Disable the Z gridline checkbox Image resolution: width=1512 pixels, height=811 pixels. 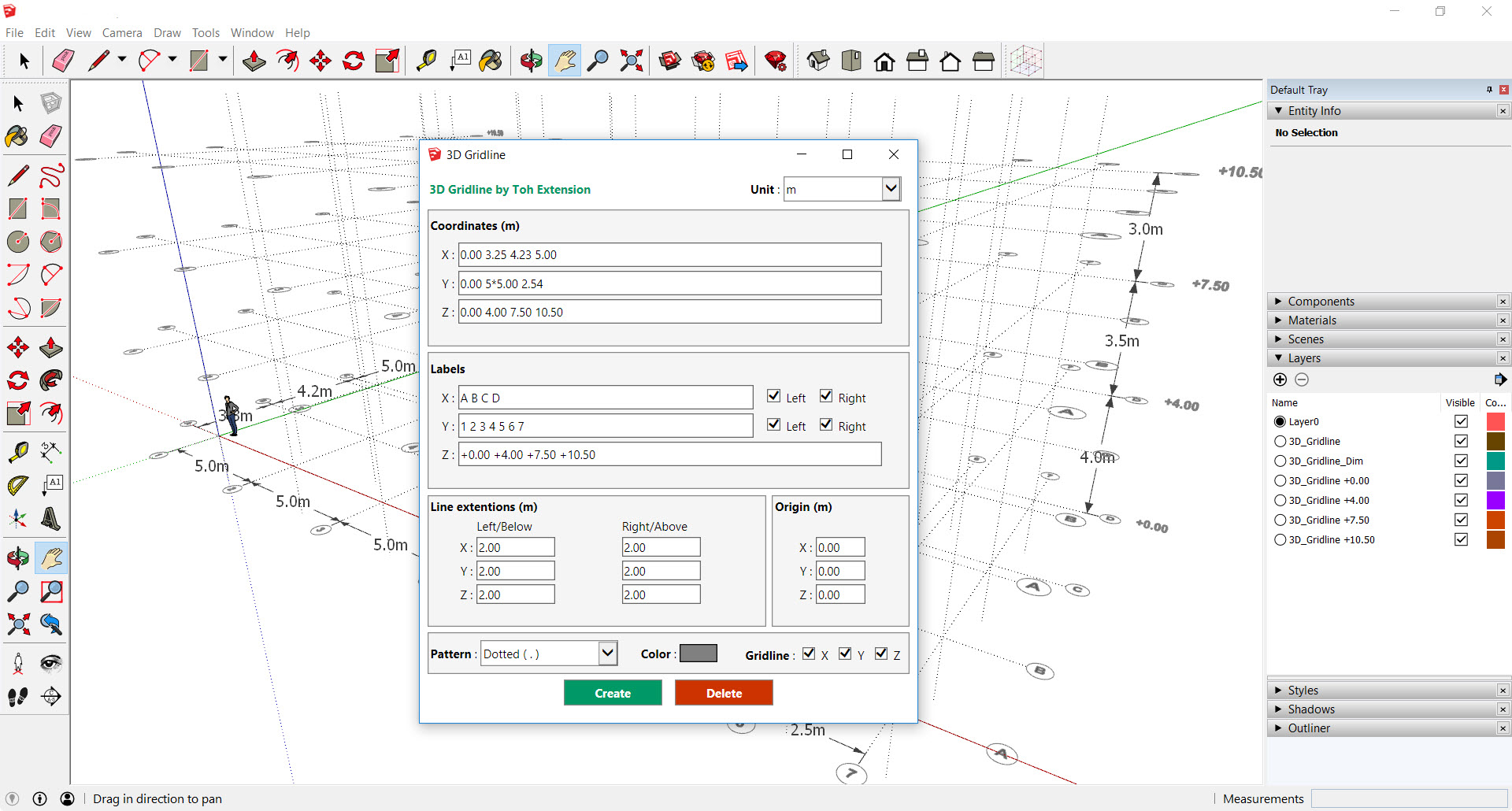pyautogui.click(x=881, y=653)
